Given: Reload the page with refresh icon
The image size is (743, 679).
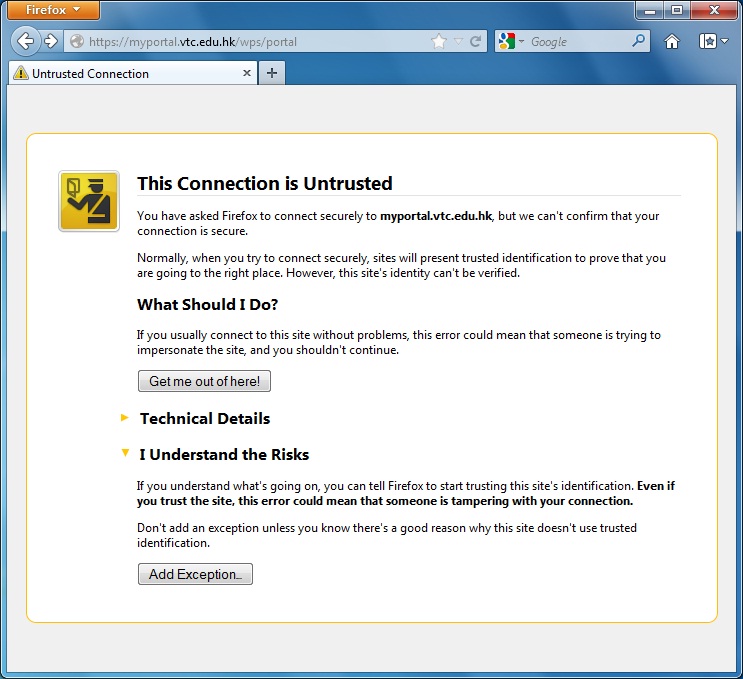Looking at the screenshot, I should click(x=476, y=42).
